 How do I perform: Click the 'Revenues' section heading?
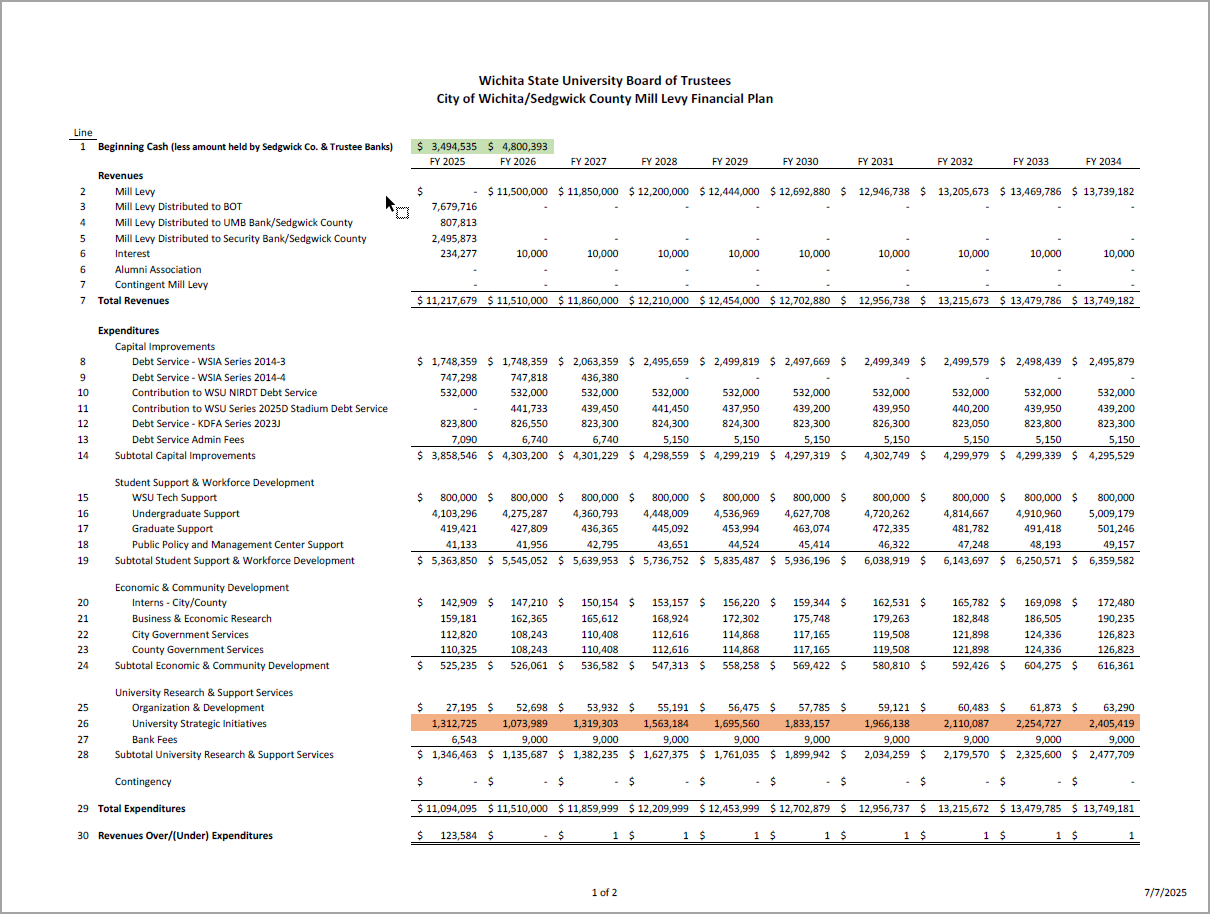pyautogui.click(x=120, y=176)
